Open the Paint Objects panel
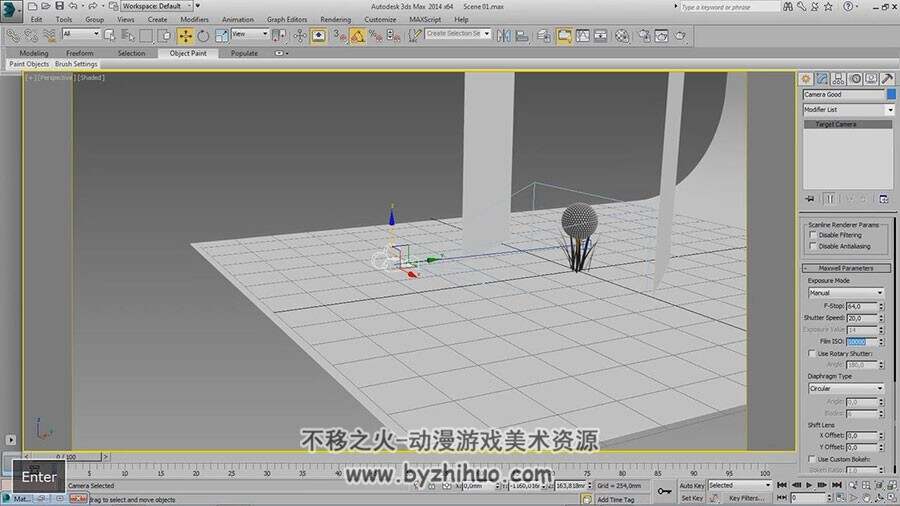 coord(29,64)
